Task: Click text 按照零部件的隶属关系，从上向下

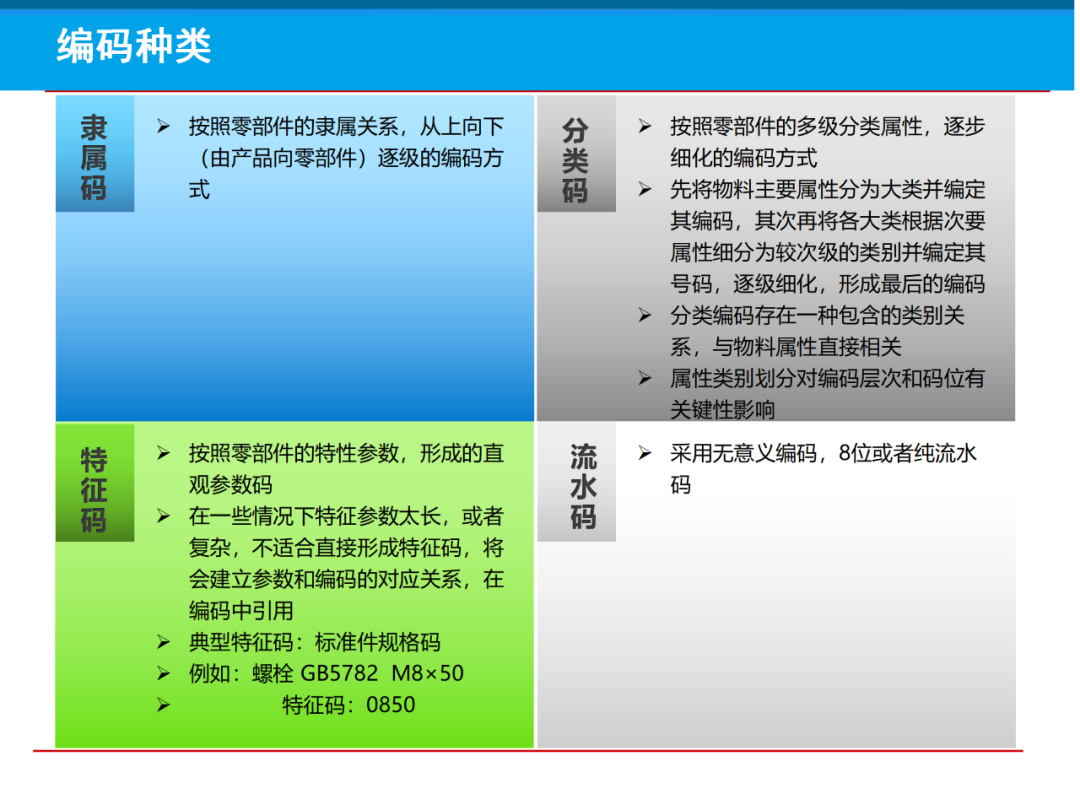Action: pos(346,127)
